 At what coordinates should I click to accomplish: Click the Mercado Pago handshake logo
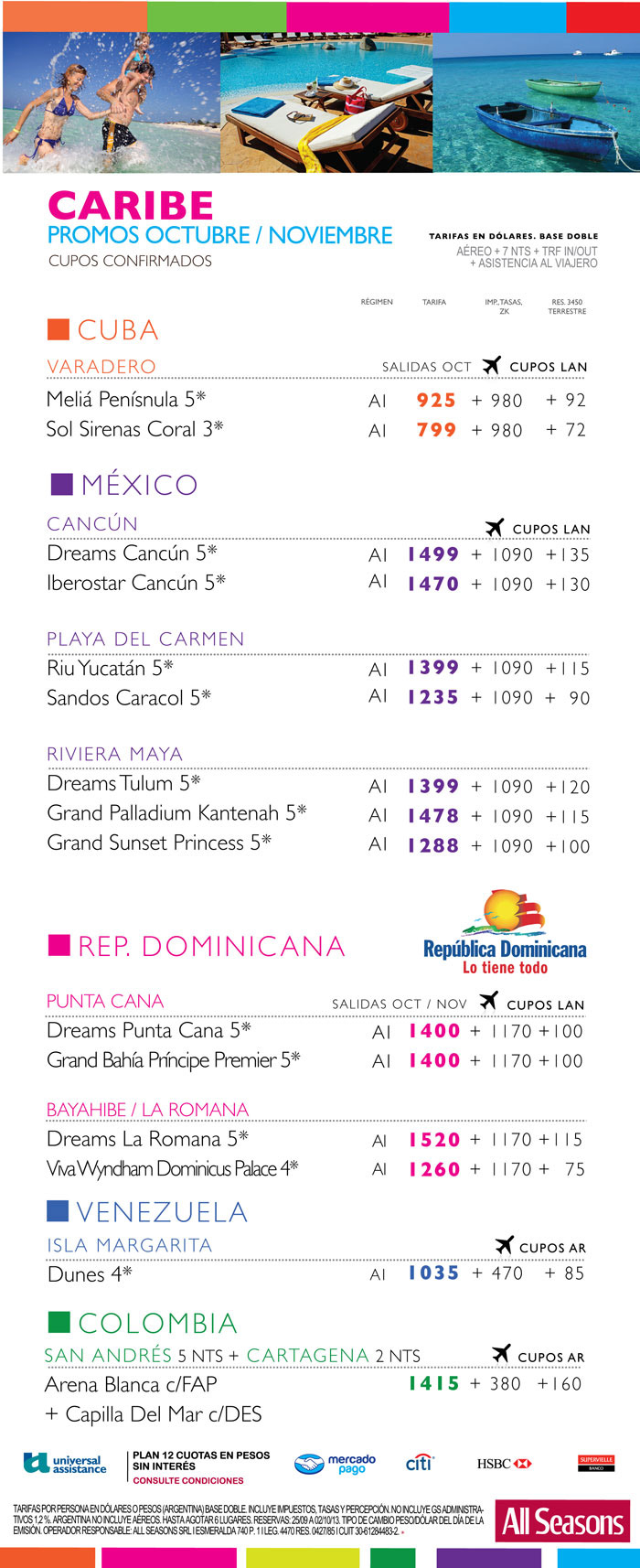335,1464
